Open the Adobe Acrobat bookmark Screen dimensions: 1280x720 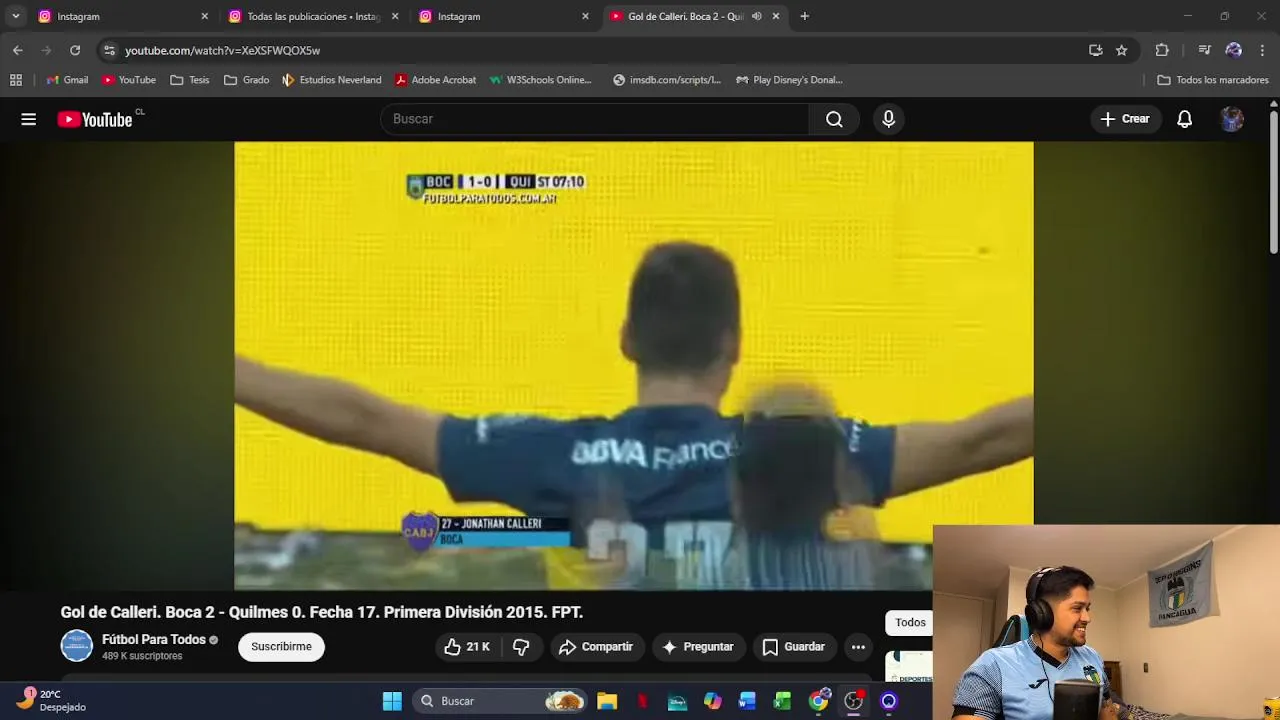pos(435,80)
